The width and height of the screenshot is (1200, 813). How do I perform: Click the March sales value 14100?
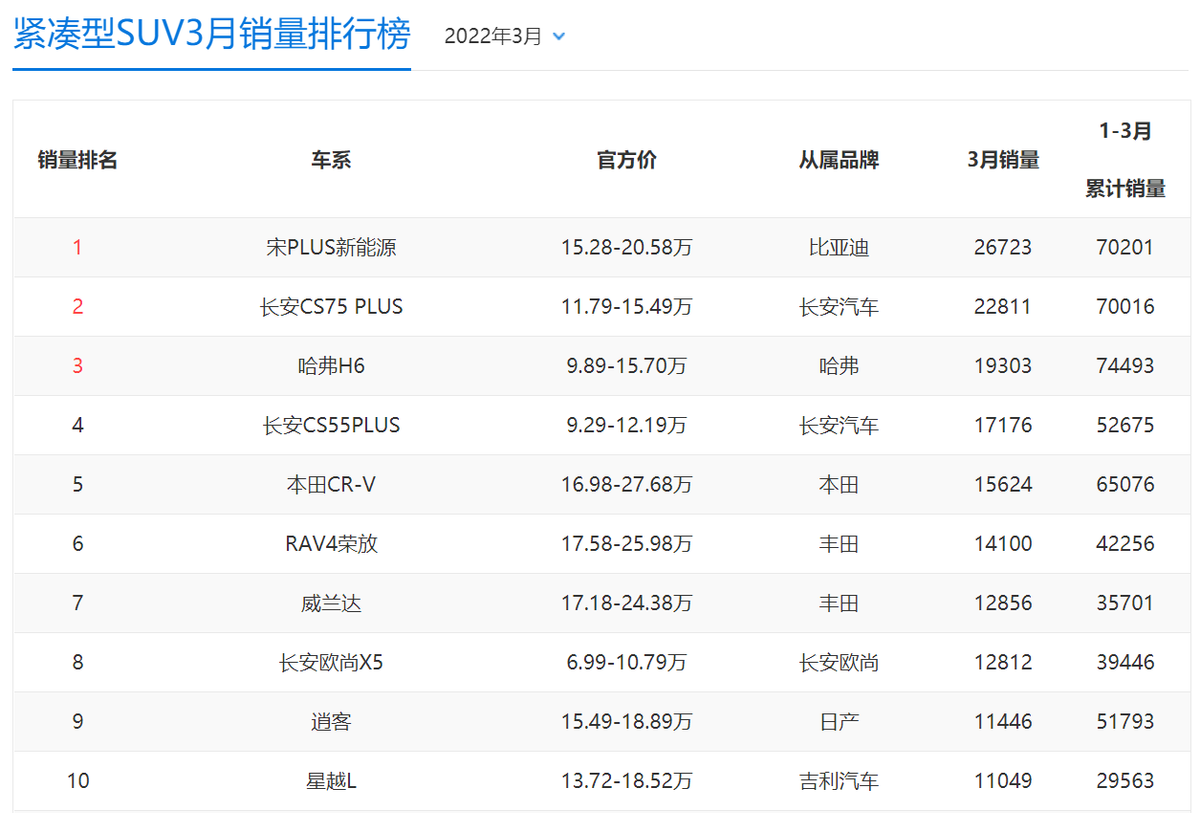click(1003, 544)
